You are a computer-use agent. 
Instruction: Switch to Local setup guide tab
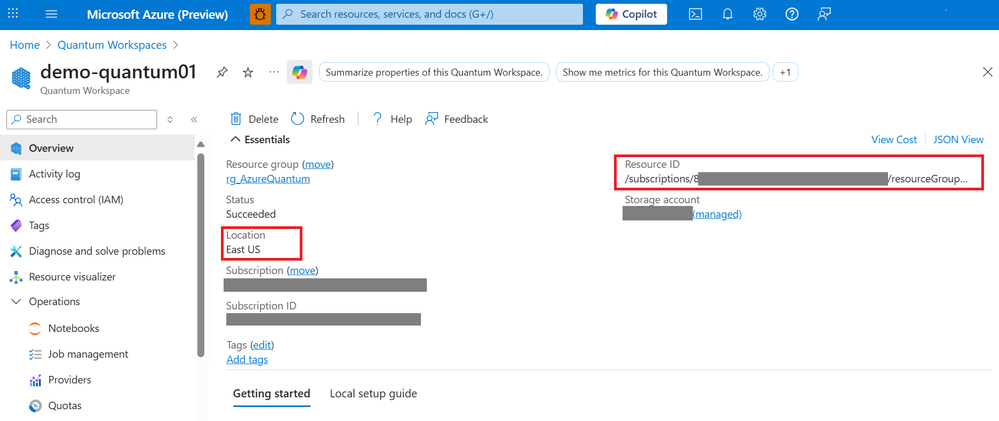click(373, 394)
